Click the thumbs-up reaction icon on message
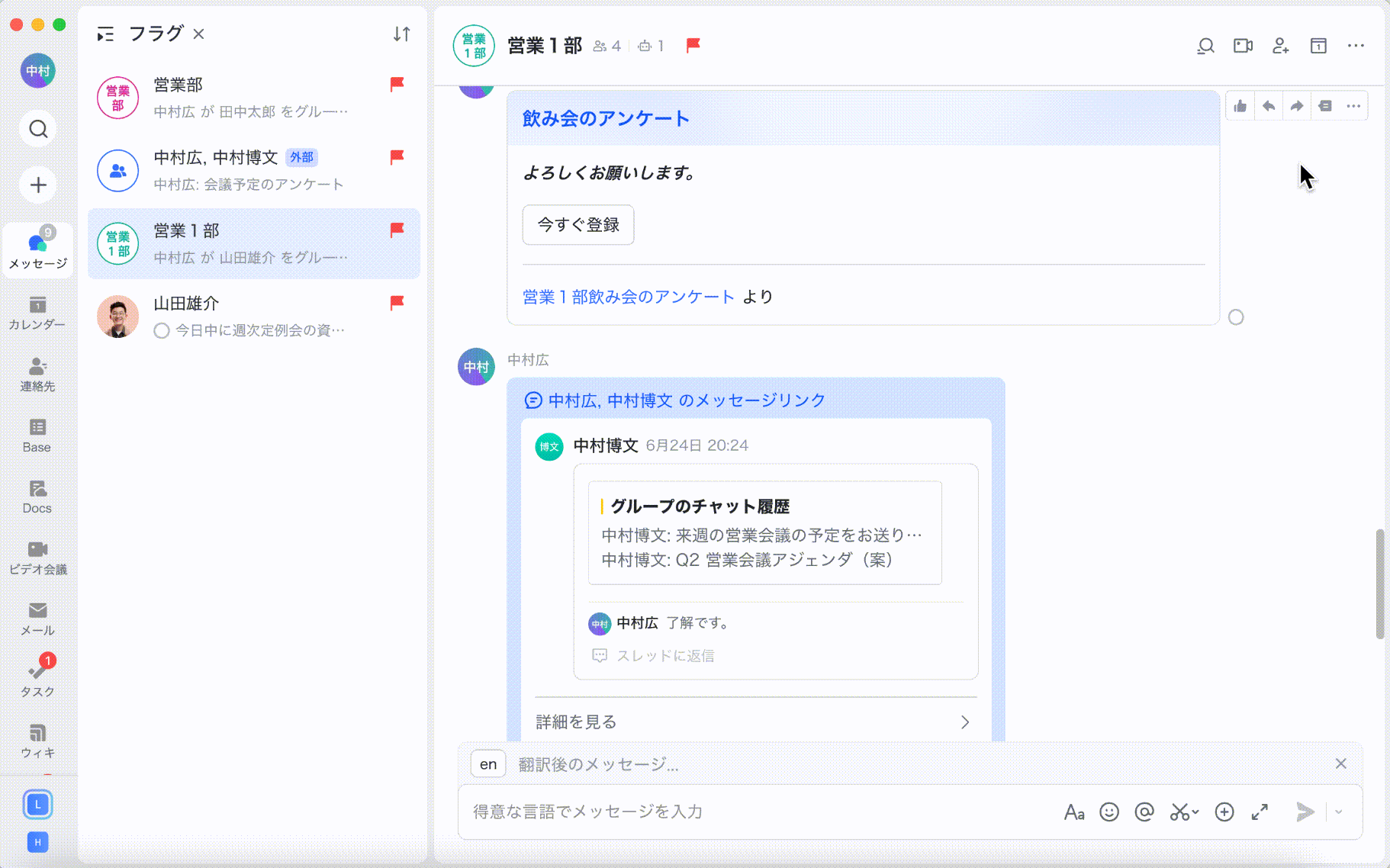The image size is (1390, 868). tap(1240, 106)
